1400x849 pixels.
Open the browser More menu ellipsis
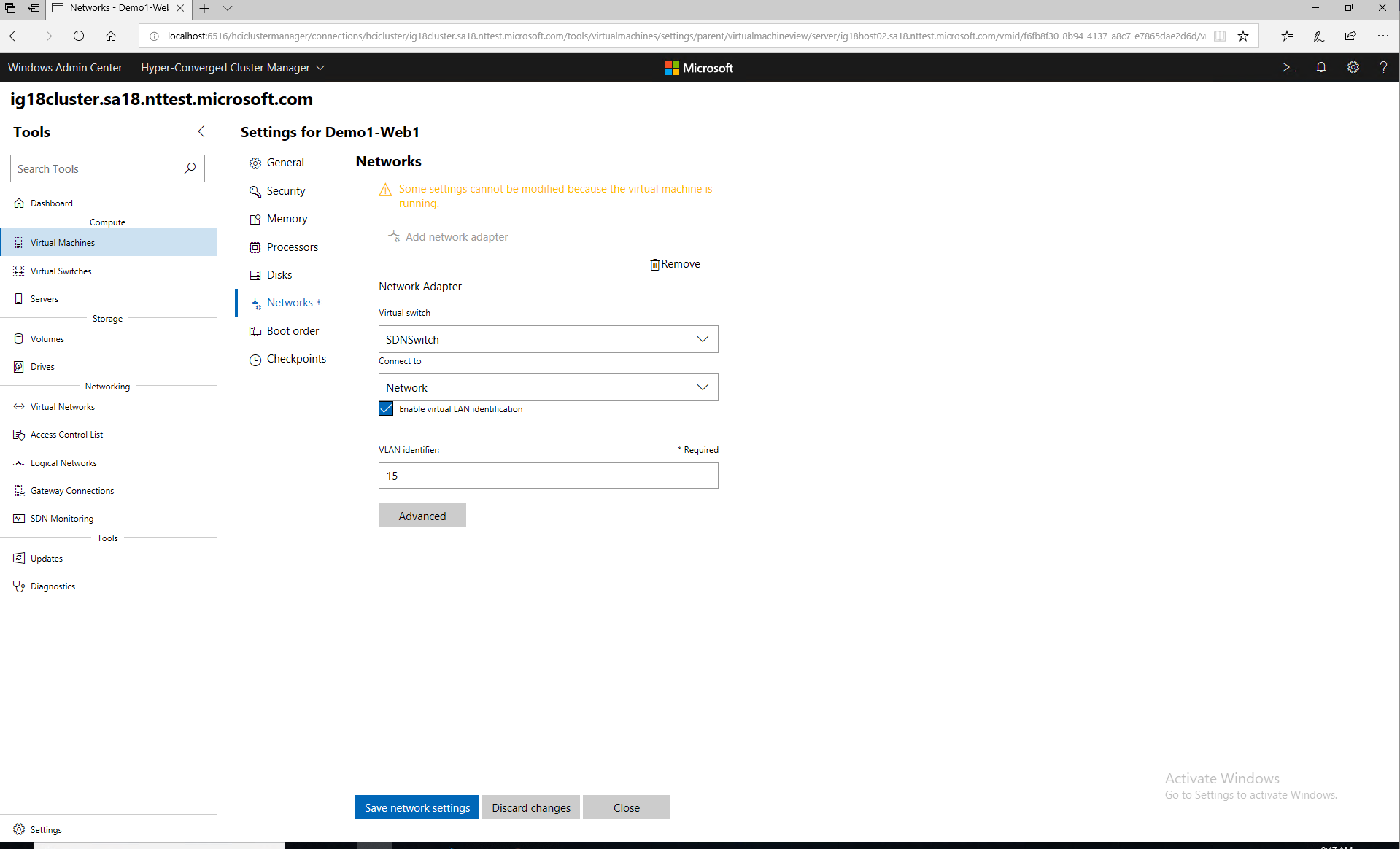(x=1382, y=36)
